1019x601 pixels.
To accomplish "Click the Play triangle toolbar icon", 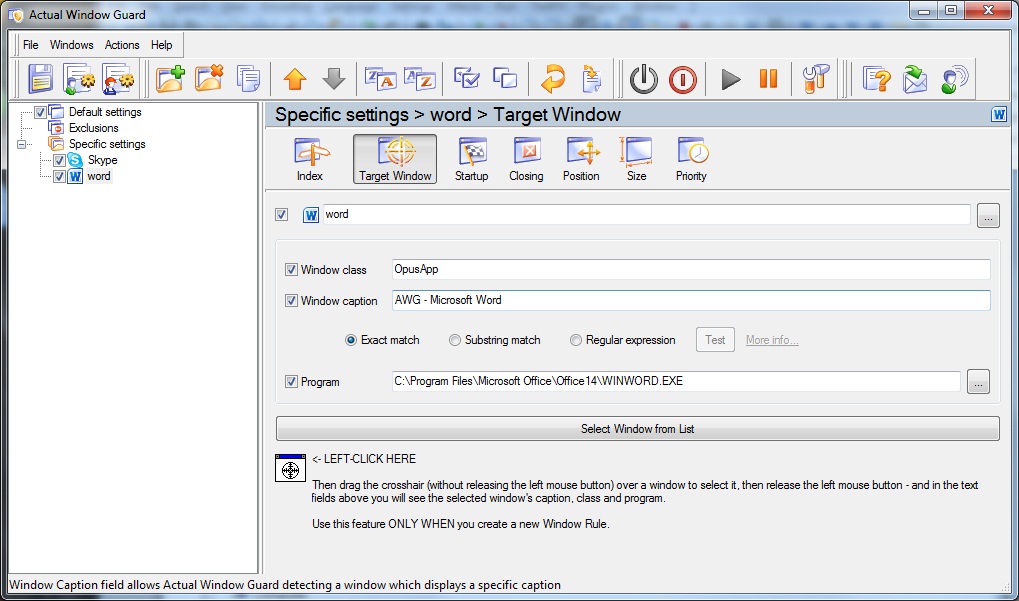I will point(730,79).
